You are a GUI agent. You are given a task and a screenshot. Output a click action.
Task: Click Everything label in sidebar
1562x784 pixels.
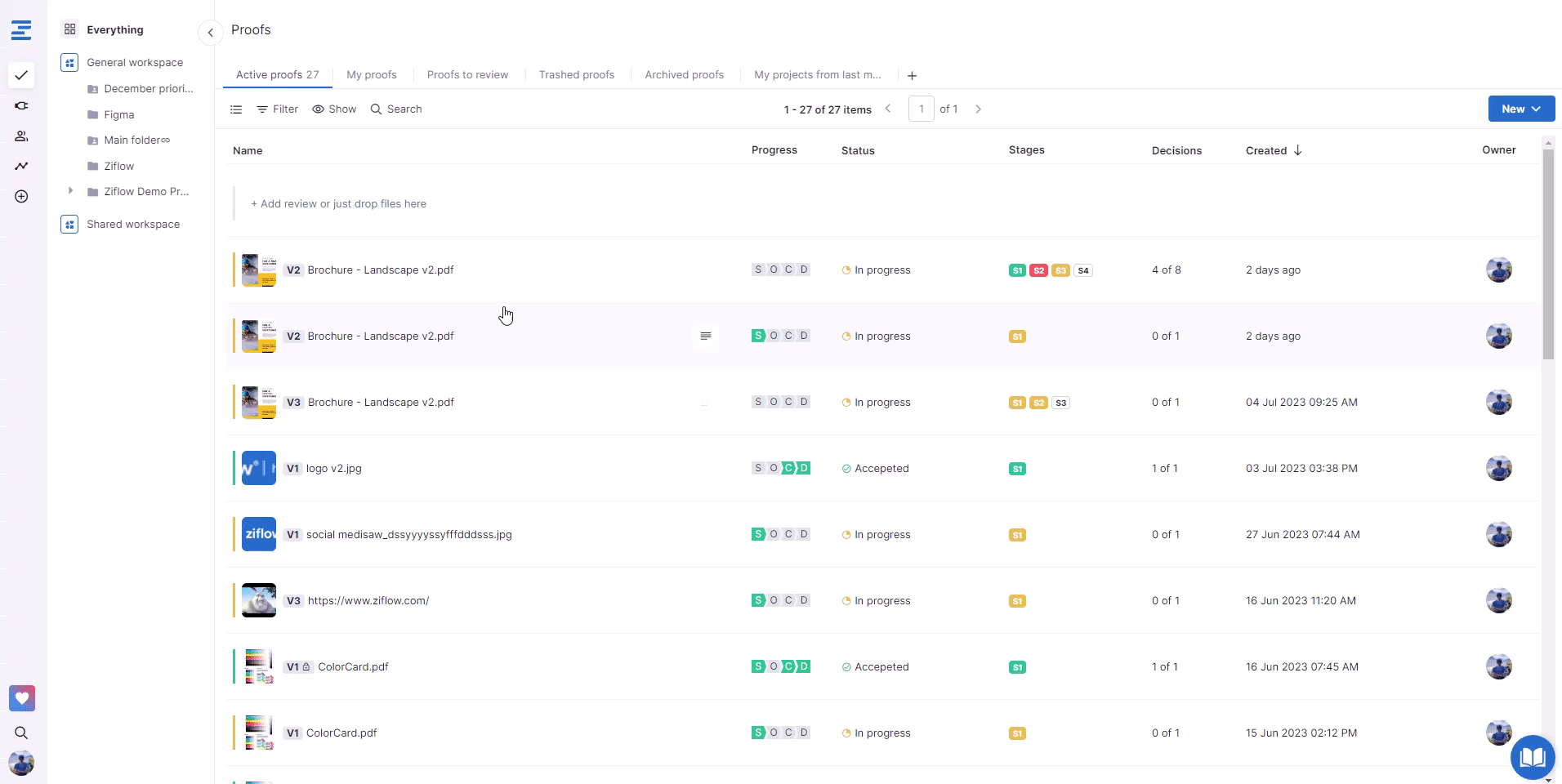tap(115, 29)
